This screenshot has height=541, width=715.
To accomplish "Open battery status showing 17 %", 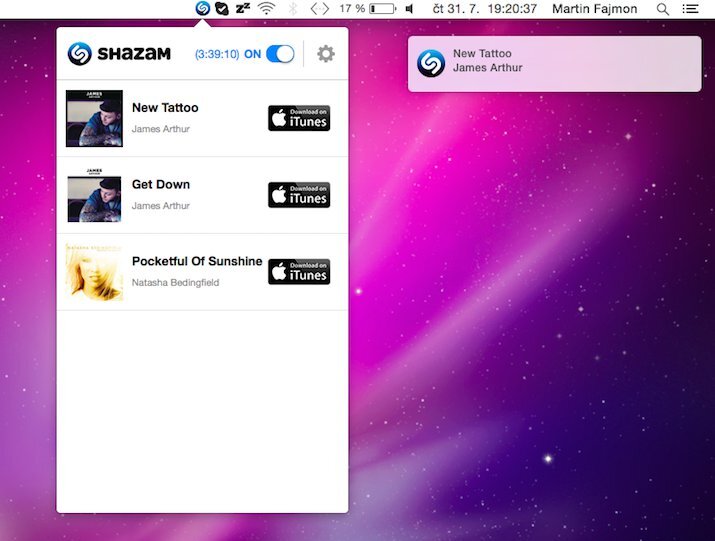I will [368, 8].
